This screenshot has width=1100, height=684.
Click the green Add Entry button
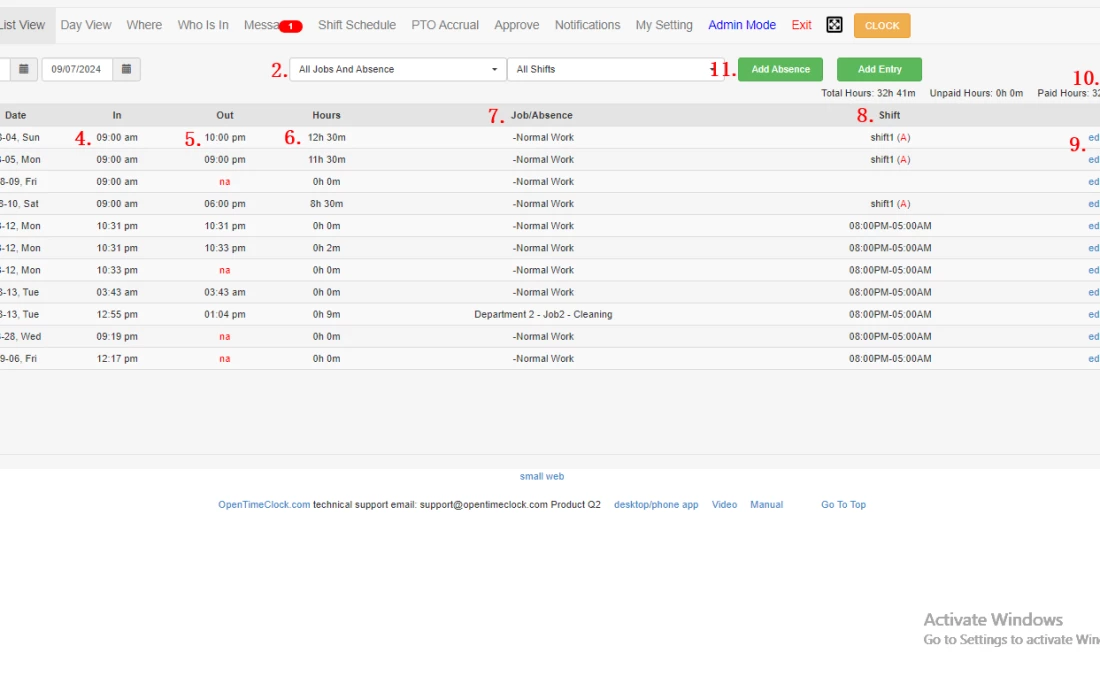click(x=879, y=69)
